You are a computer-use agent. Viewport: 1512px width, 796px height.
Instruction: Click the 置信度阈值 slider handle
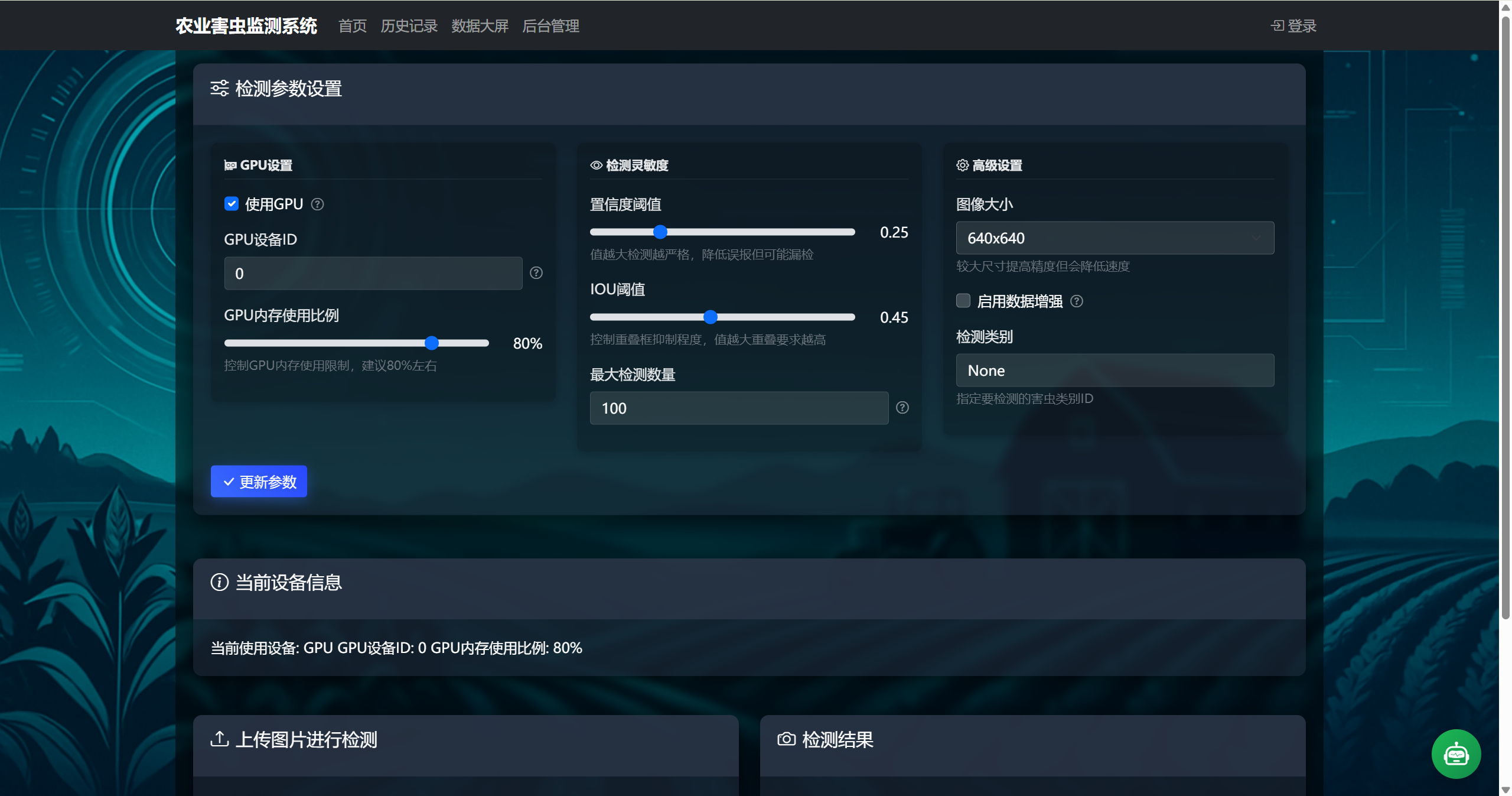[x=660, y=232]
